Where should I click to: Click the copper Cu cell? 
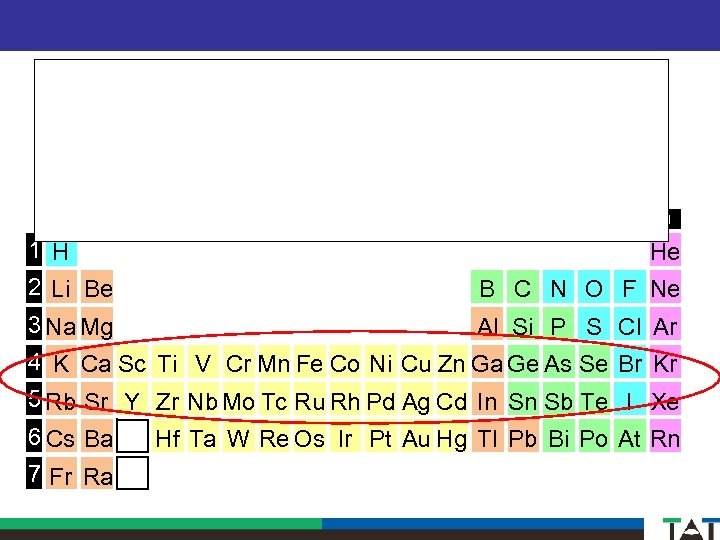416,362
